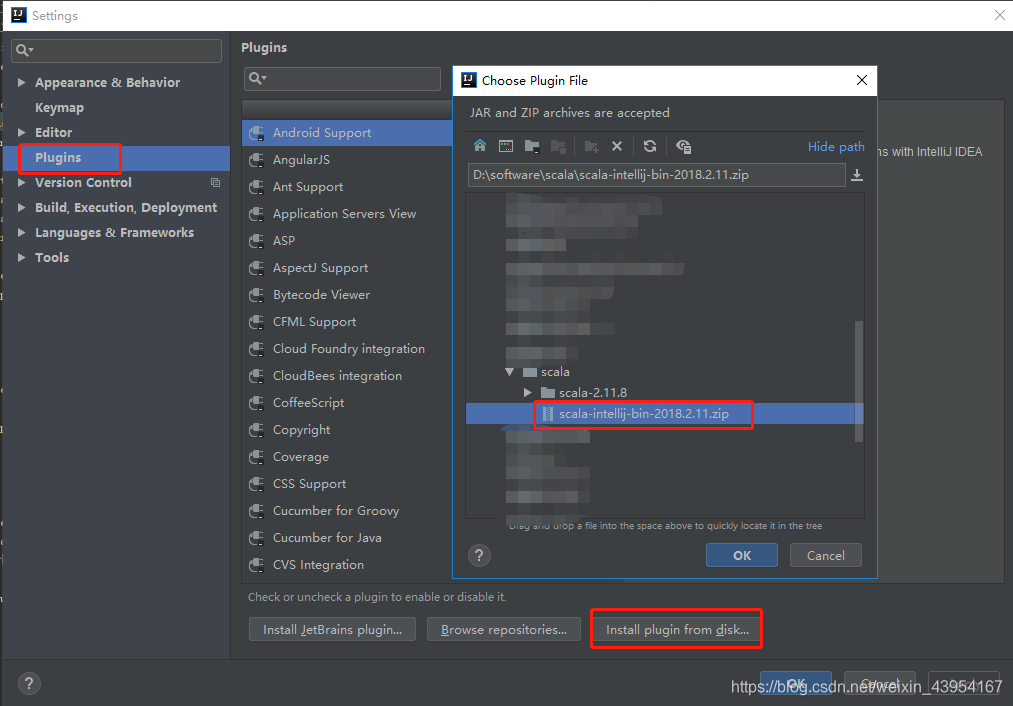Click the CoffeeScript plugin icon

click(x=256, y=403)
